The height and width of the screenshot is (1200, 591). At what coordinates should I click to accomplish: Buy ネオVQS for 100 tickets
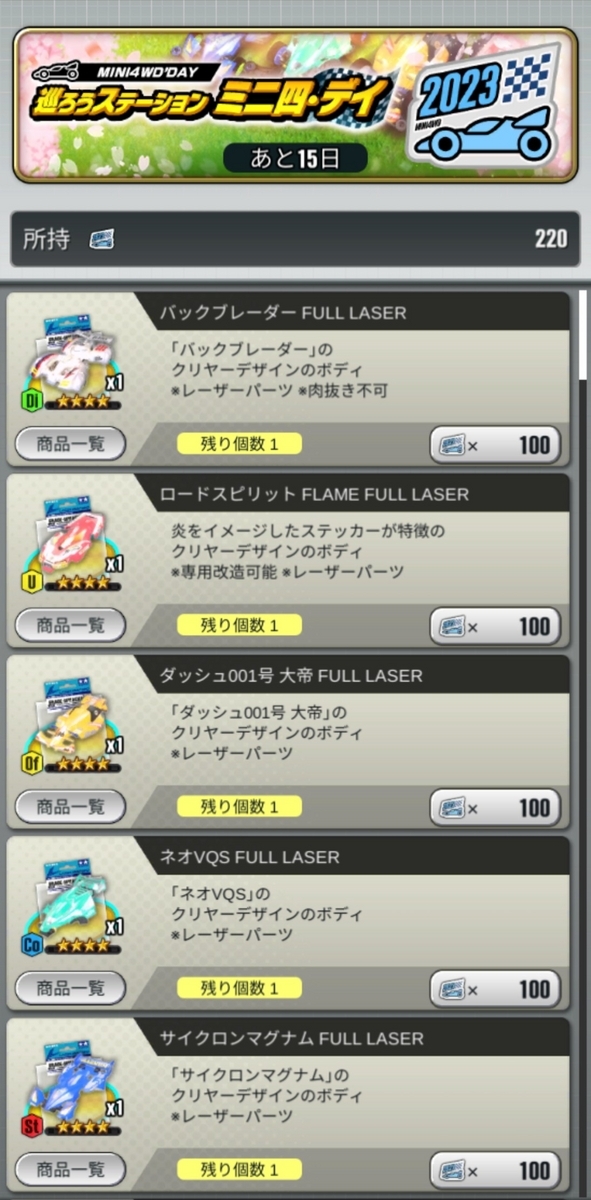click(x=495, y=989)
